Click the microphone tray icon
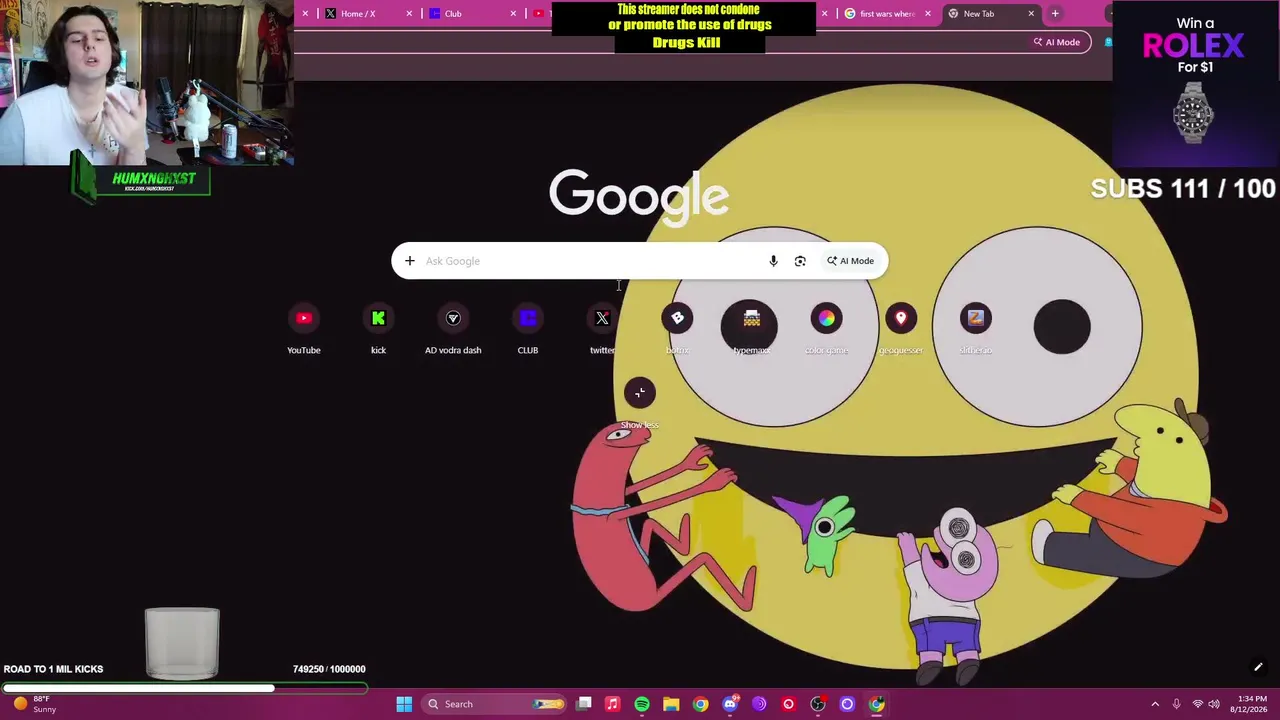 [x=1176, y=704]
